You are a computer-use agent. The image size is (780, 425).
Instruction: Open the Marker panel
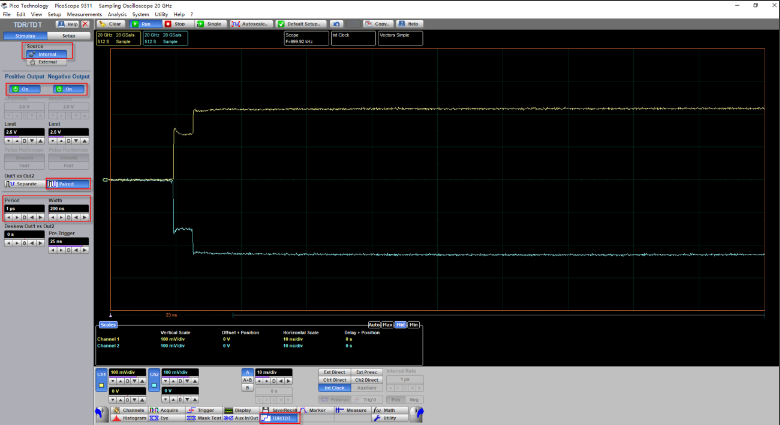(314, 410)
